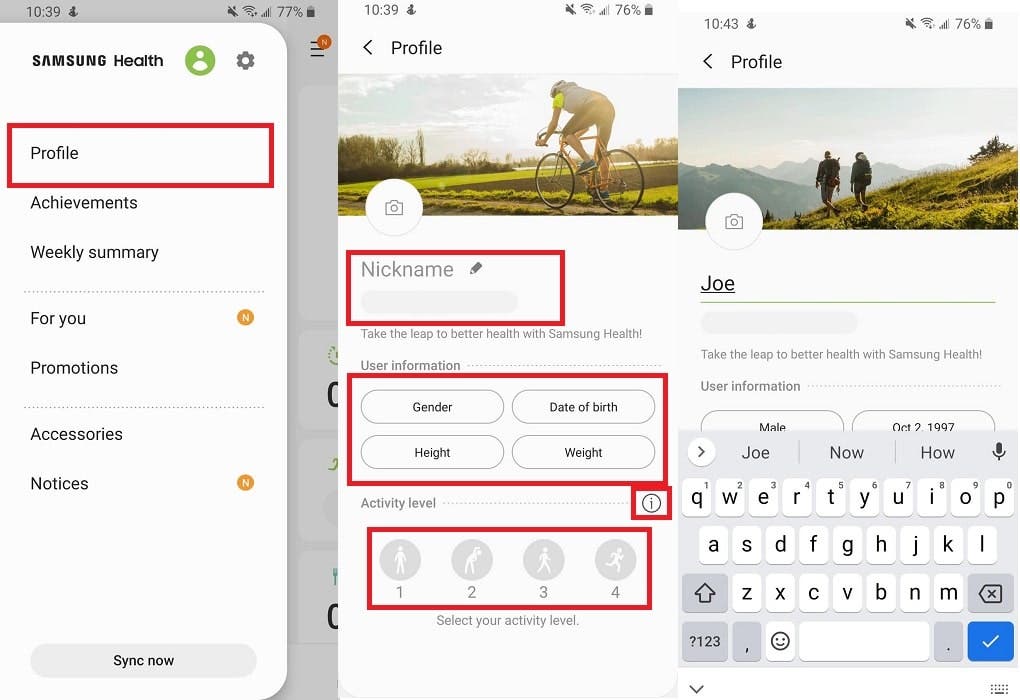The height and width of the screenshot is (700, 1020).
Task: Edit Nickname using the pencil icon
Action: pos(476,268)
